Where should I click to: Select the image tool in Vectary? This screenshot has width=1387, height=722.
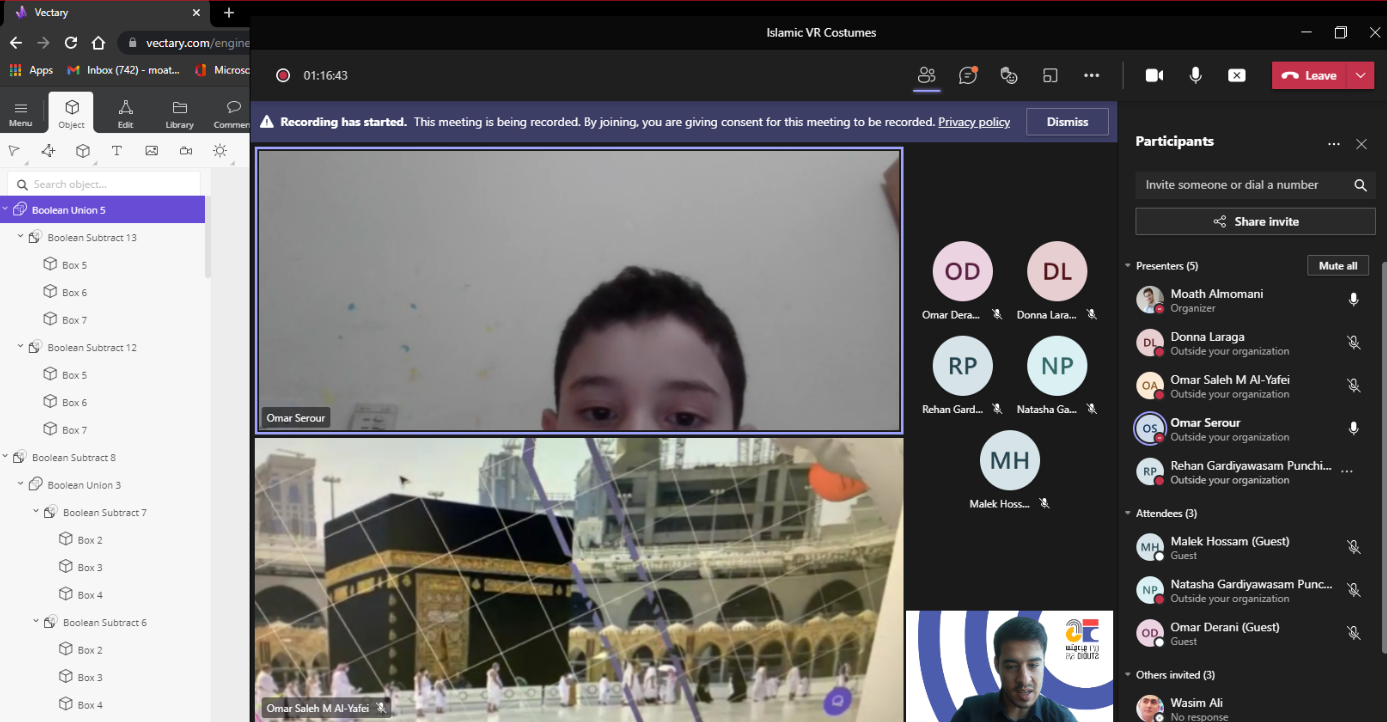point(152,151)
